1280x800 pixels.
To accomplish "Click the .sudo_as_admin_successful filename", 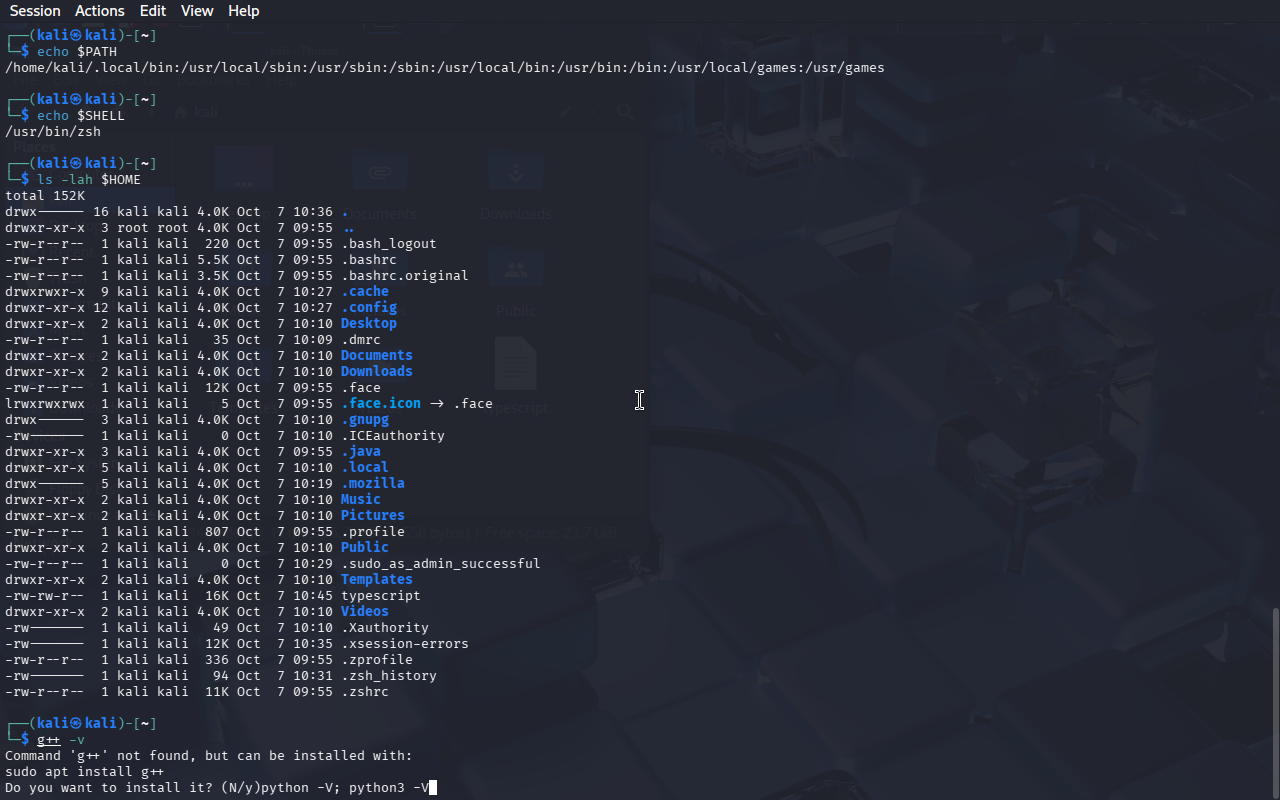I will coord(440,564).
